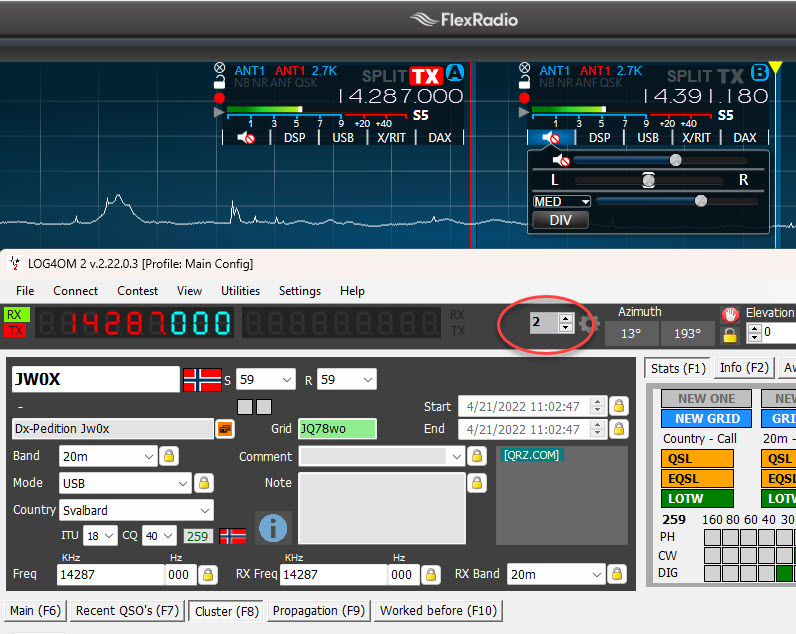Toggle the slice B lock icon
Image resolution: width=796 pixels, height=634 pixels.
pyautogui.click(x=524, y=82)
